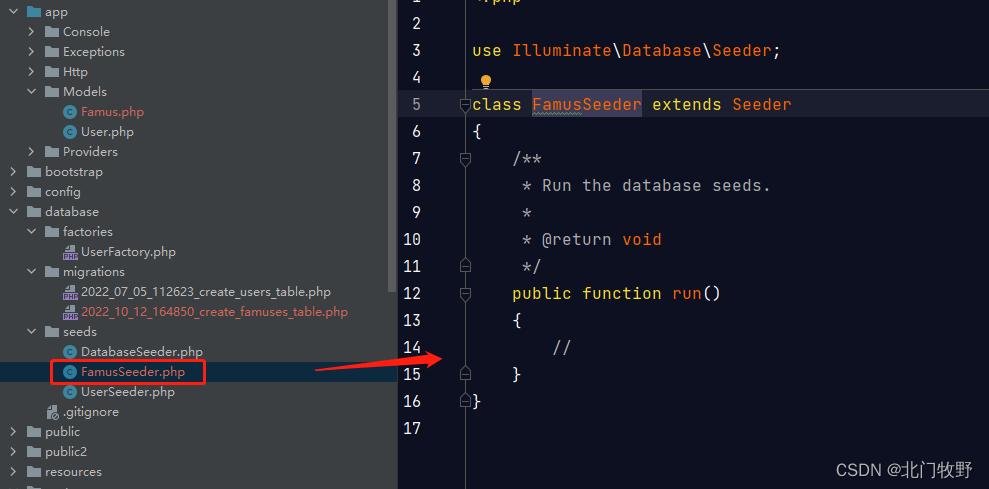Viewport: 989px width, 489px height.
Task: Click the public2 folder icon
Action: (34, 452)
